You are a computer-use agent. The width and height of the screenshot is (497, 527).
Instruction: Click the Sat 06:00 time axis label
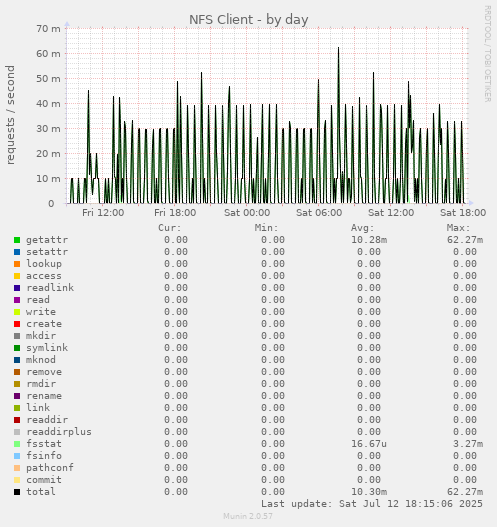pos(319,213)
